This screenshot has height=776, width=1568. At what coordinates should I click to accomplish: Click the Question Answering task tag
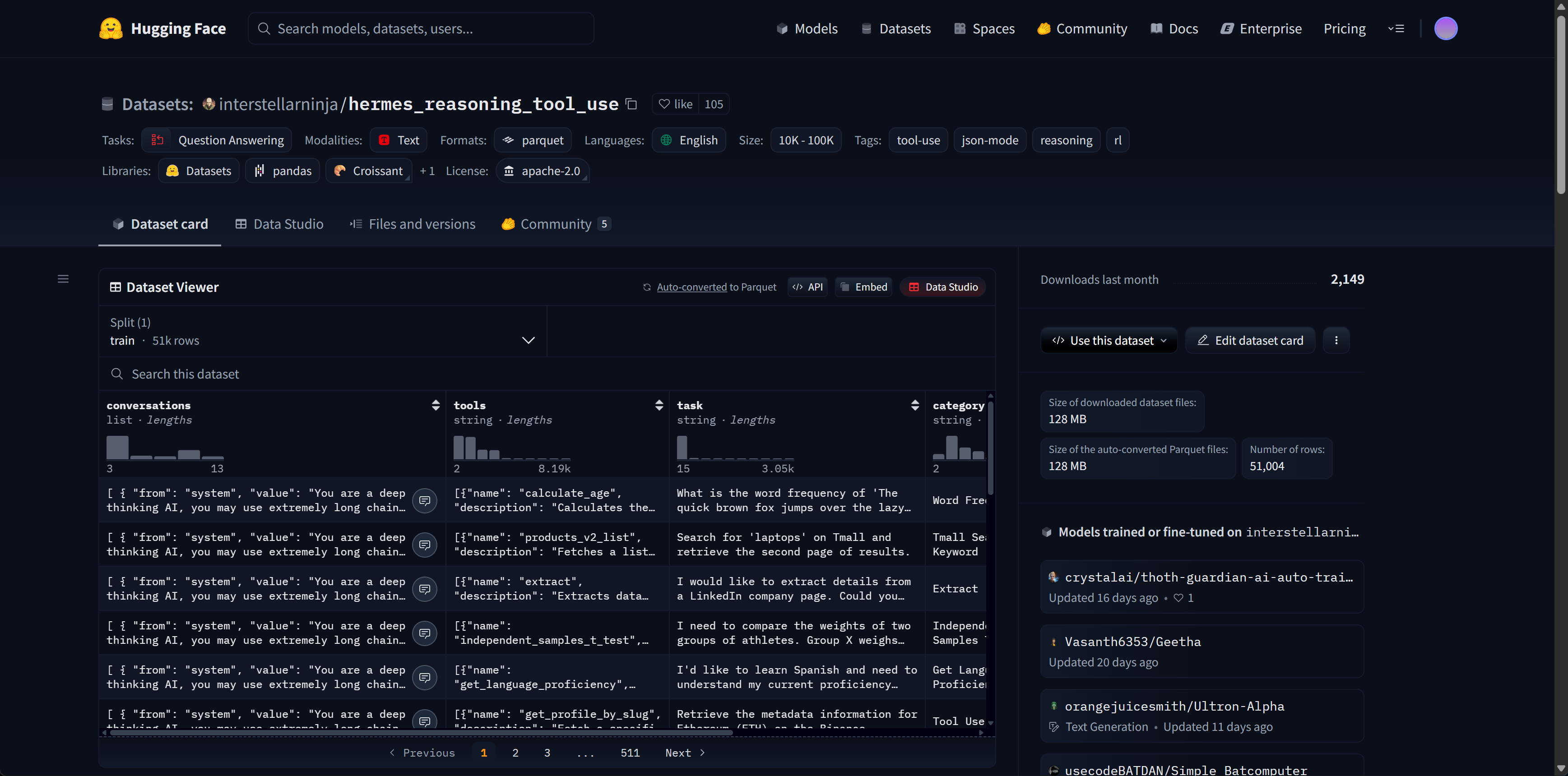tap(217, 140)
